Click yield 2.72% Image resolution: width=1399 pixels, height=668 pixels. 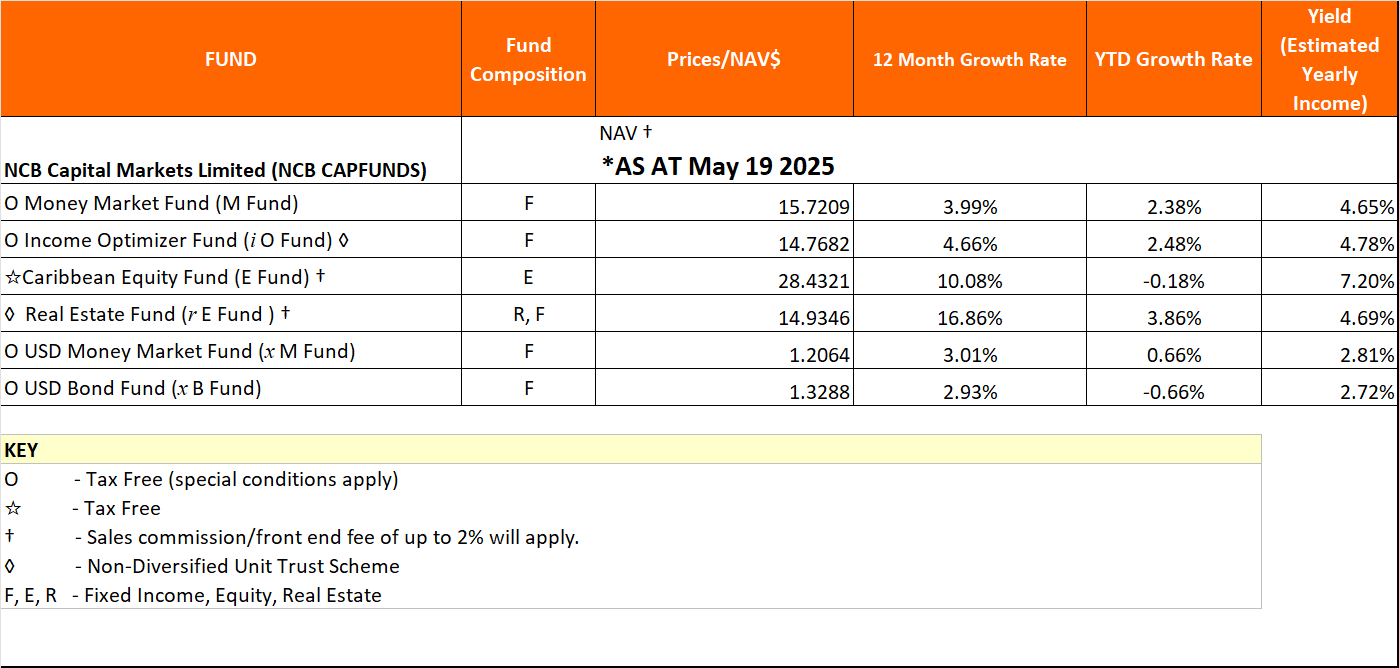click(x=1369, y=393)
